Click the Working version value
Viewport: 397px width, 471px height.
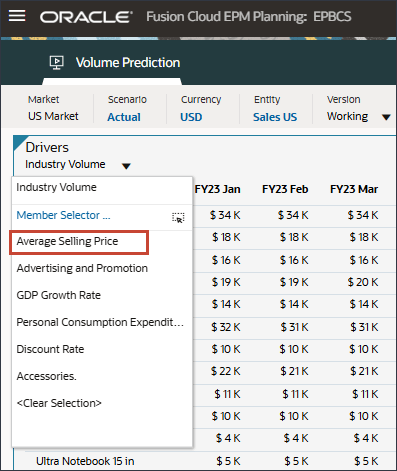[x=347, y=116]
